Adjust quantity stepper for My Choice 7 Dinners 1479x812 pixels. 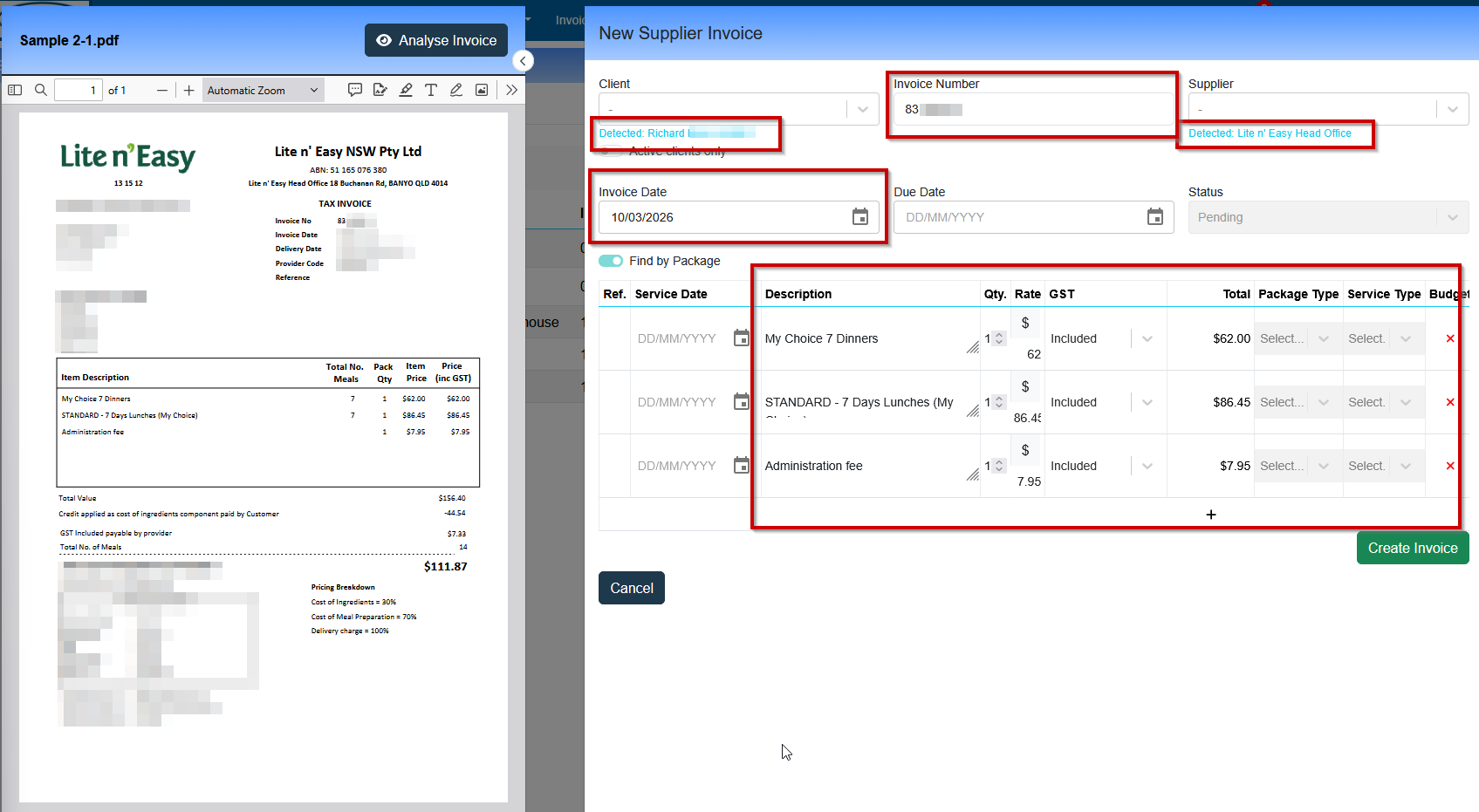pos(999,338)
